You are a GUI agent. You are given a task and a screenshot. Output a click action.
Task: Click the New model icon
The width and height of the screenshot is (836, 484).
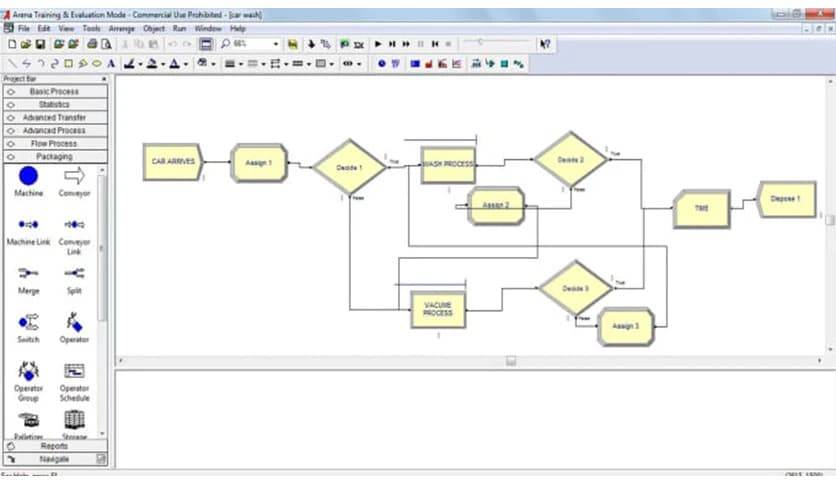12,44
